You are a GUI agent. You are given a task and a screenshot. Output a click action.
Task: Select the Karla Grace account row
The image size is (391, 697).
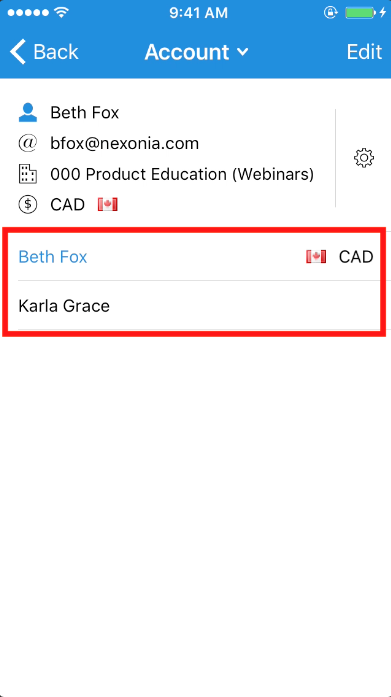[x=196, y=305]
